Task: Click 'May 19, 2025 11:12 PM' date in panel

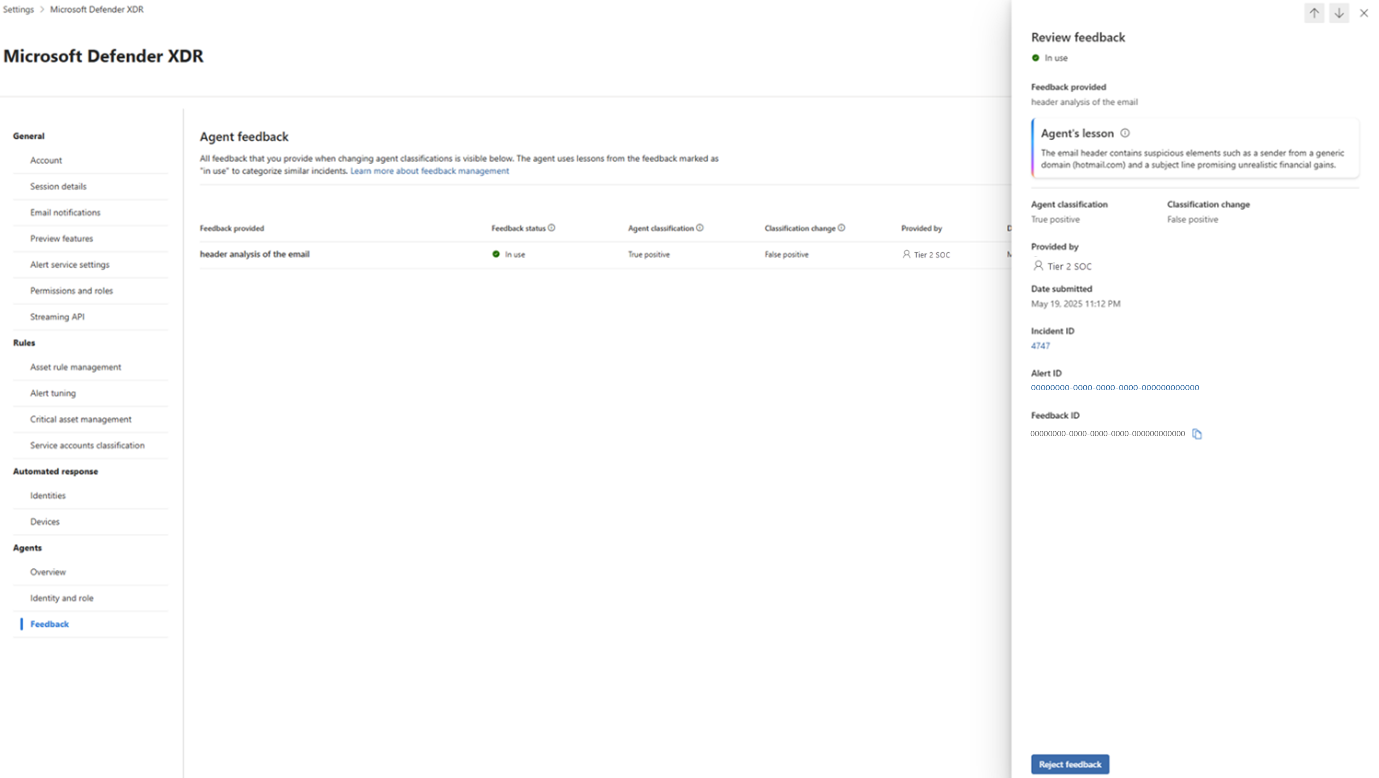Action: tap(1076, 304)
